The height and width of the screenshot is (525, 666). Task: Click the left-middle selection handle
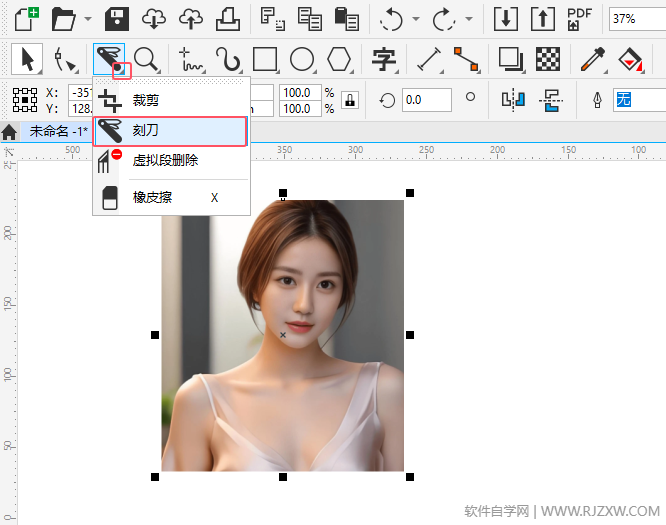155,335
